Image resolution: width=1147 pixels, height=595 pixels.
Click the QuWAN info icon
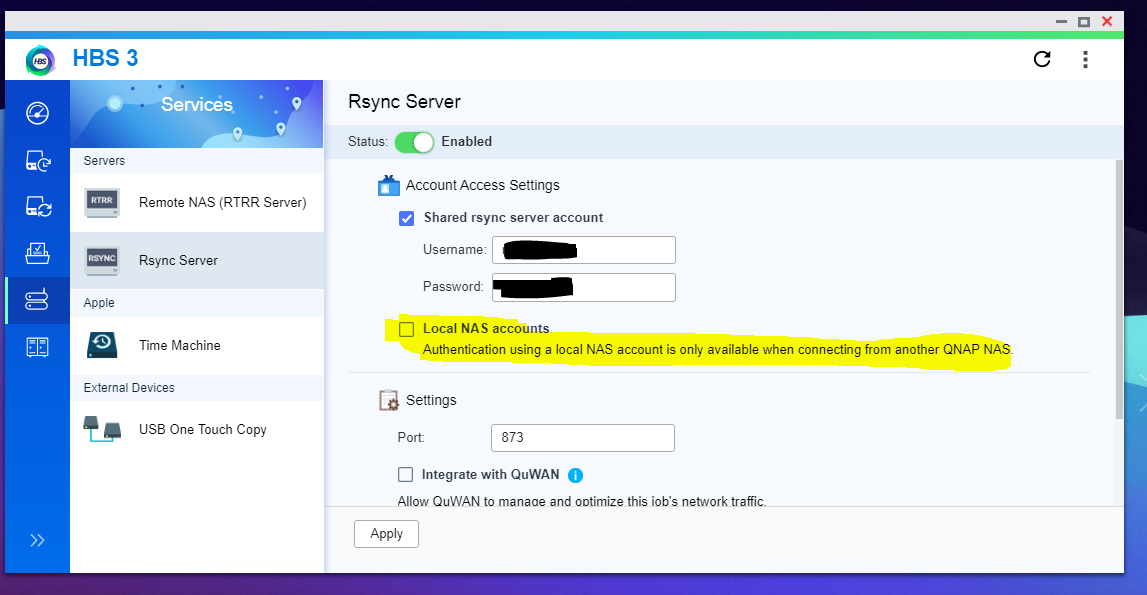point(576,476)
